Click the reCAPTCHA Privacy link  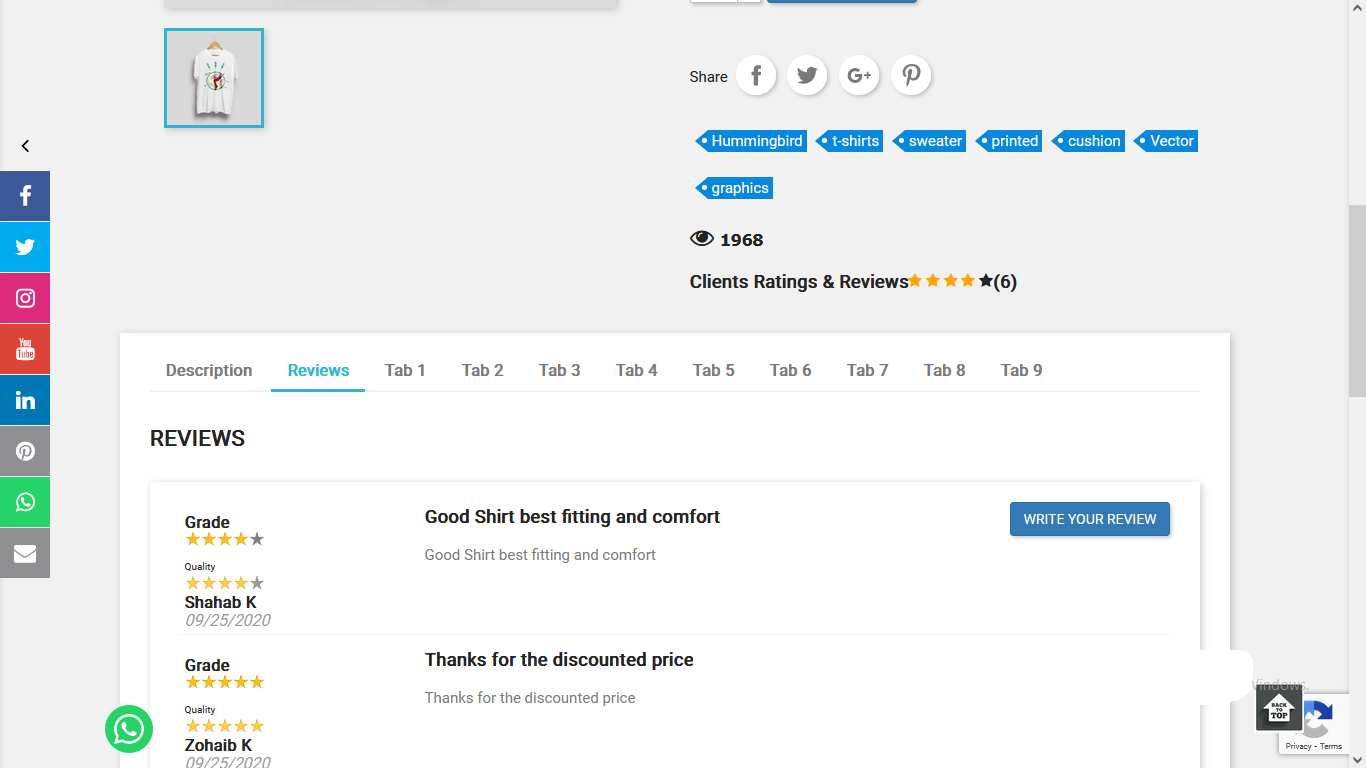1298,746
